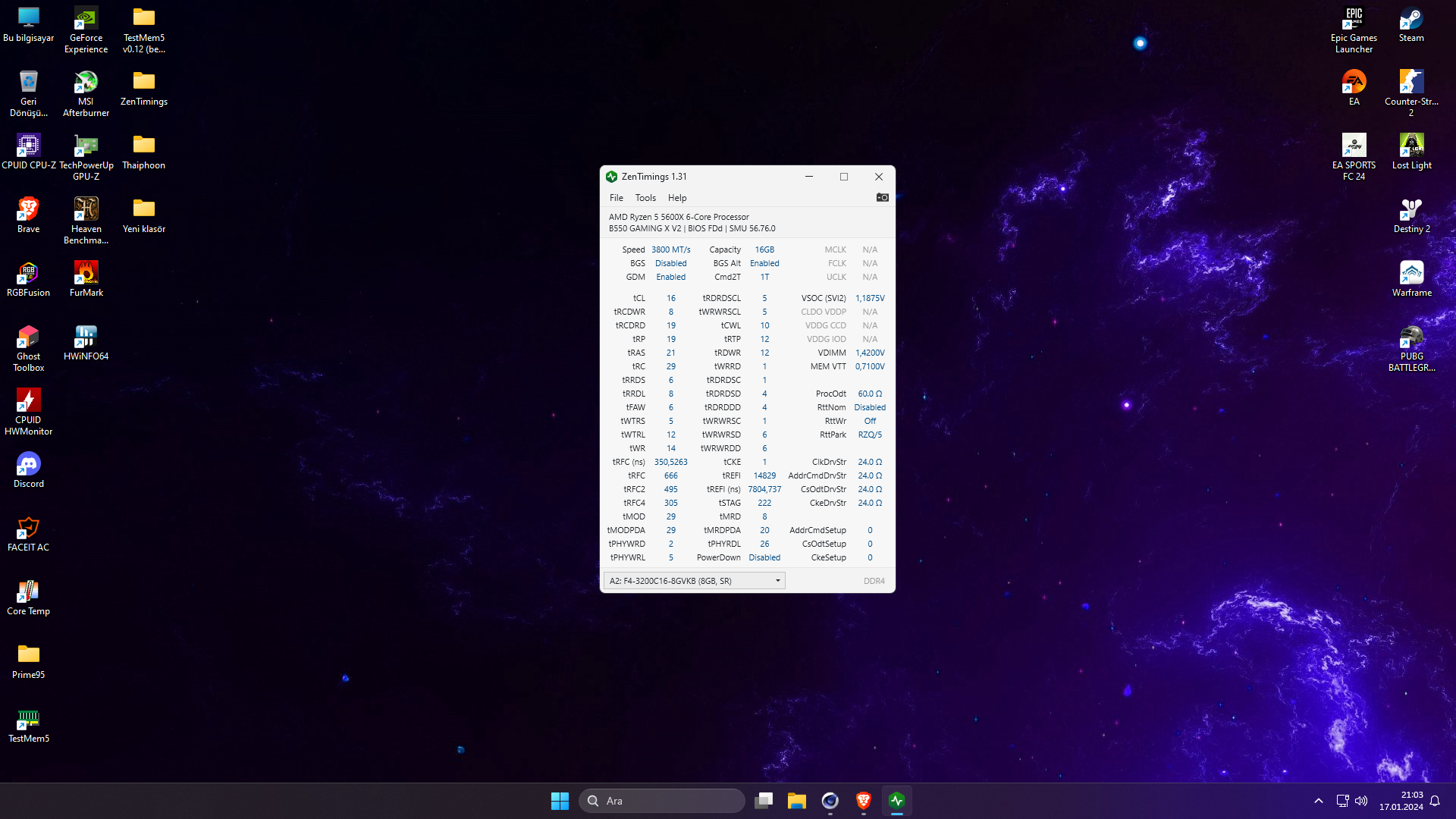Open the File menu in ZenTimings
The width and height of the screenshot is (1456, 819).
tap(616, 198)
